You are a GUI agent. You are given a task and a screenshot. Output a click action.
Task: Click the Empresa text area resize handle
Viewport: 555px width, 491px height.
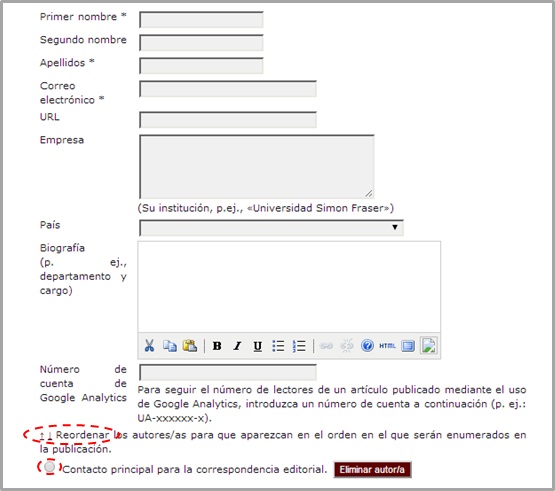[x=369, y=194]
